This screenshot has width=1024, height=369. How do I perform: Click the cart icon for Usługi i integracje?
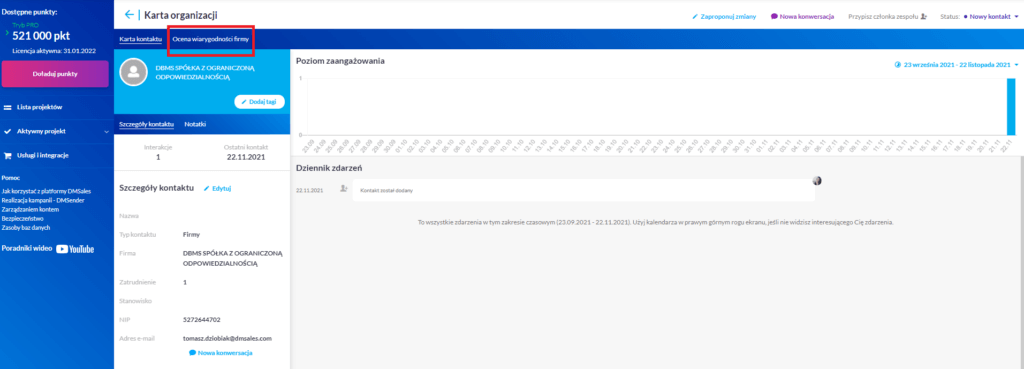click(x=8, y=155)
